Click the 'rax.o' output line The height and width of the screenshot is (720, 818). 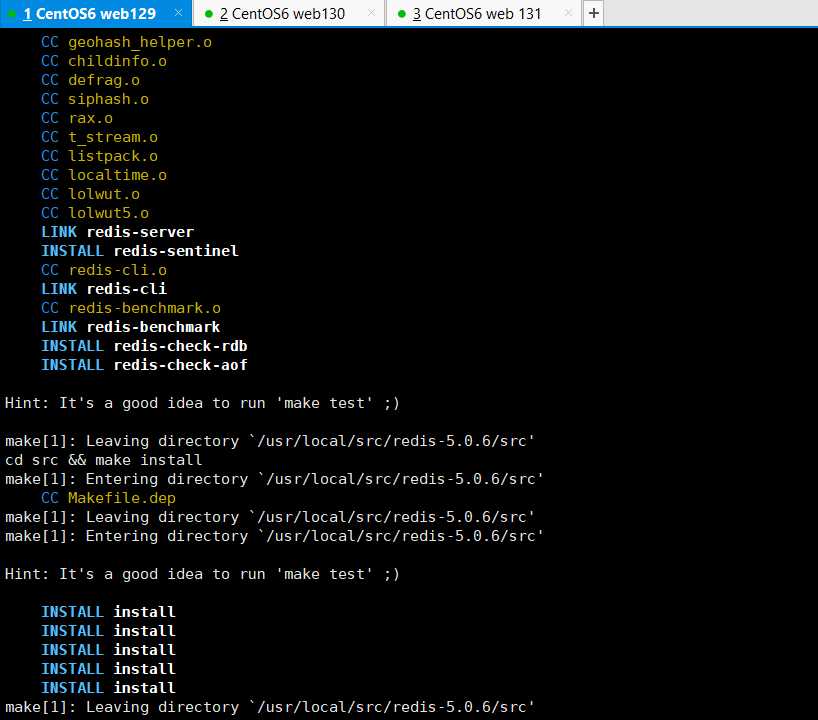click(77, 118)
